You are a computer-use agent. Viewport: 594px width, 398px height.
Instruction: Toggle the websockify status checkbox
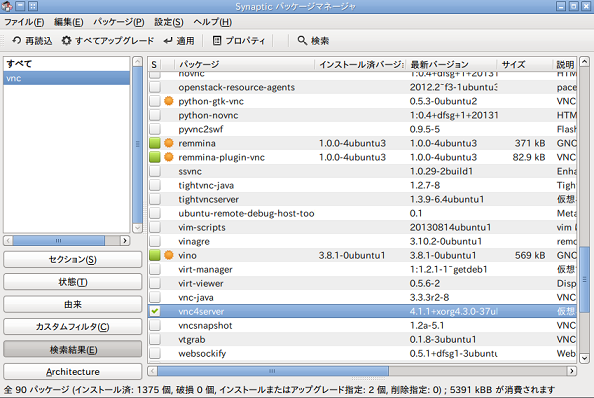[155, 353]
